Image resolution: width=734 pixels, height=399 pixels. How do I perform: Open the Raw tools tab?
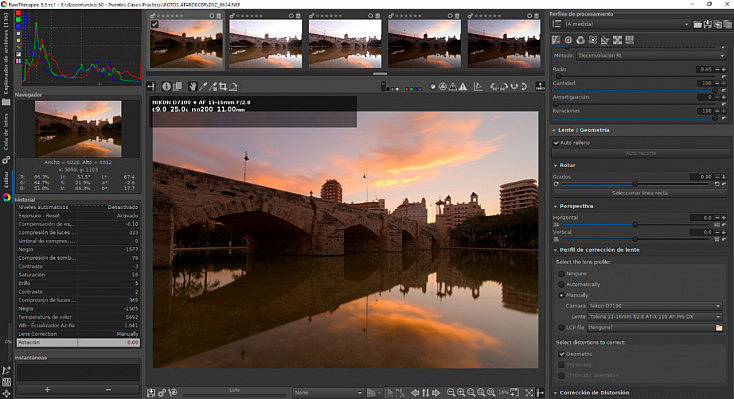[x=617, y=40]
